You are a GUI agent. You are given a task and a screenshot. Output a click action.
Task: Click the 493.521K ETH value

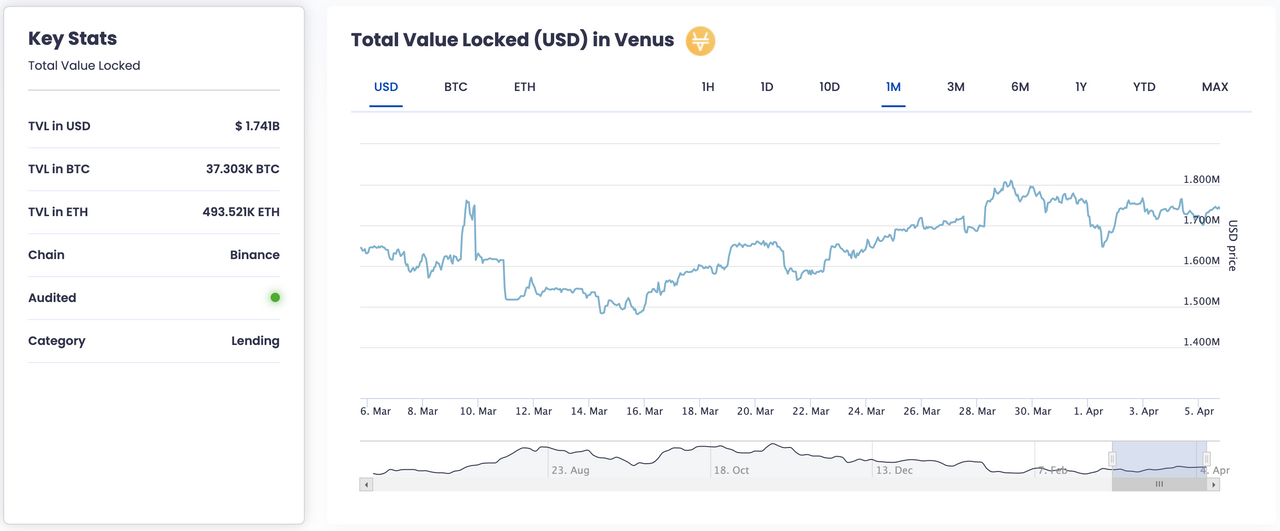(241, 212)
